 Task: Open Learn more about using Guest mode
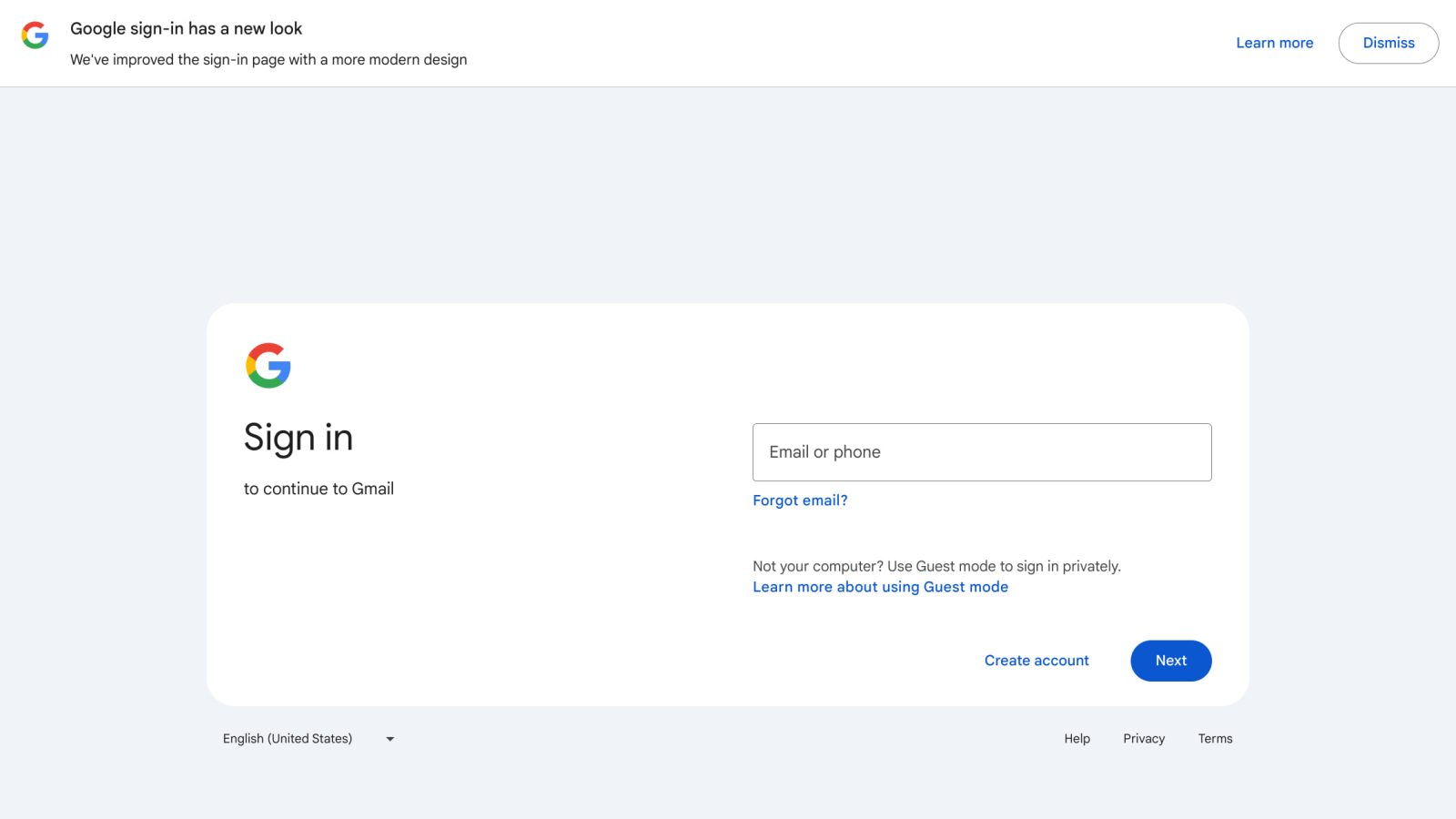click(880, 587)
